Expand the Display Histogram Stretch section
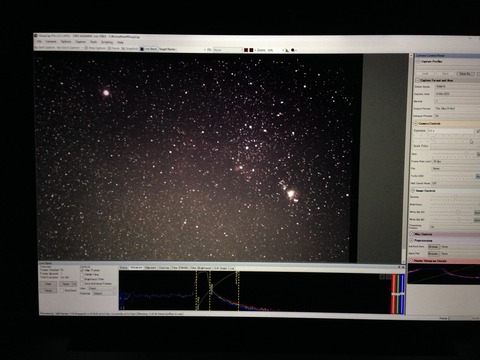Image resolution: width=480 pixels, height=360 pixels. pos(411,261)
